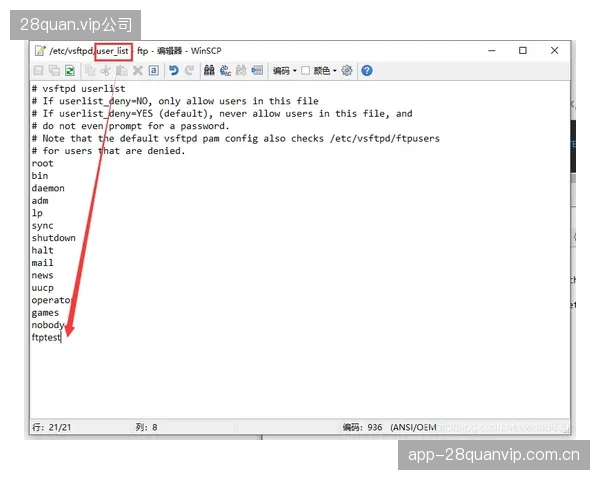Click the 'sync' entry line
600x480 pixels.
pos(42,226)
